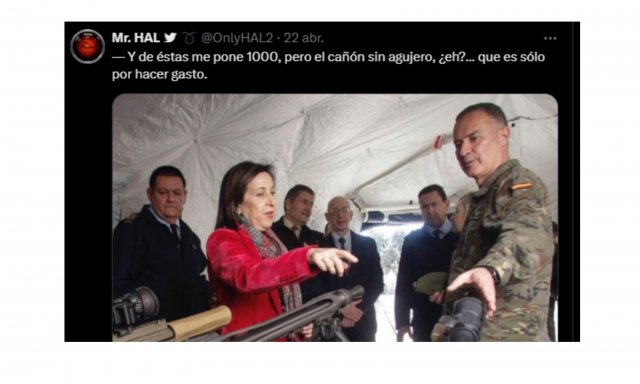The width and height of the screenshot is (640, 384).
Task: Open the three-dot more options menu
Action: pos(550,38)
